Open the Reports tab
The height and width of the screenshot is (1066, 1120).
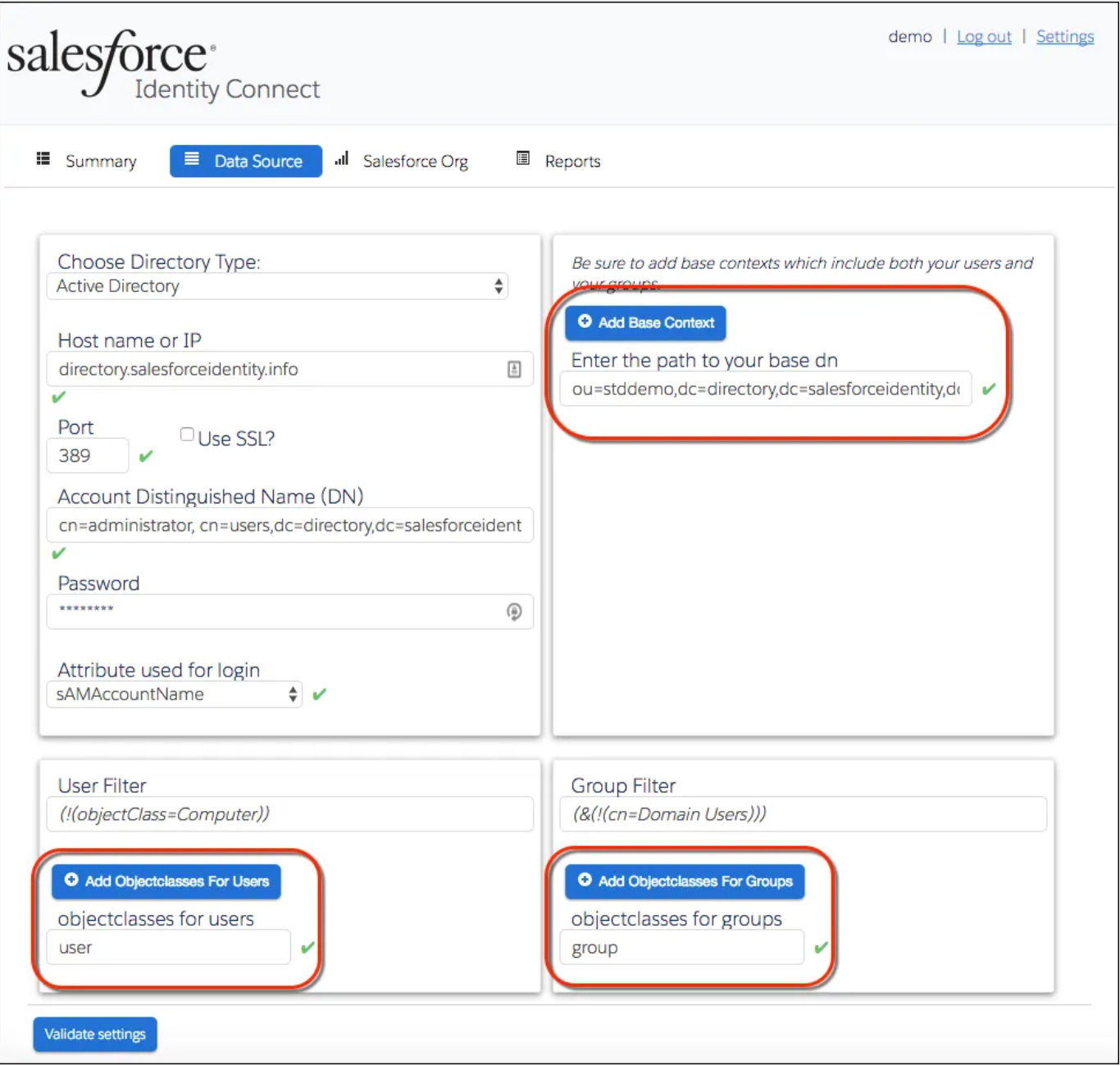(558, 161)
